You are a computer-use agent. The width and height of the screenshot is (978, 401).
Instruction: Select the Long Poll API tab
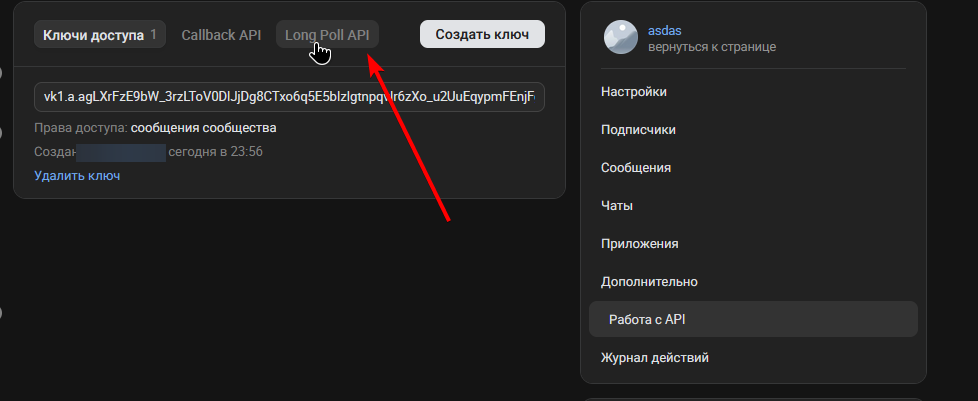point(327,35)
